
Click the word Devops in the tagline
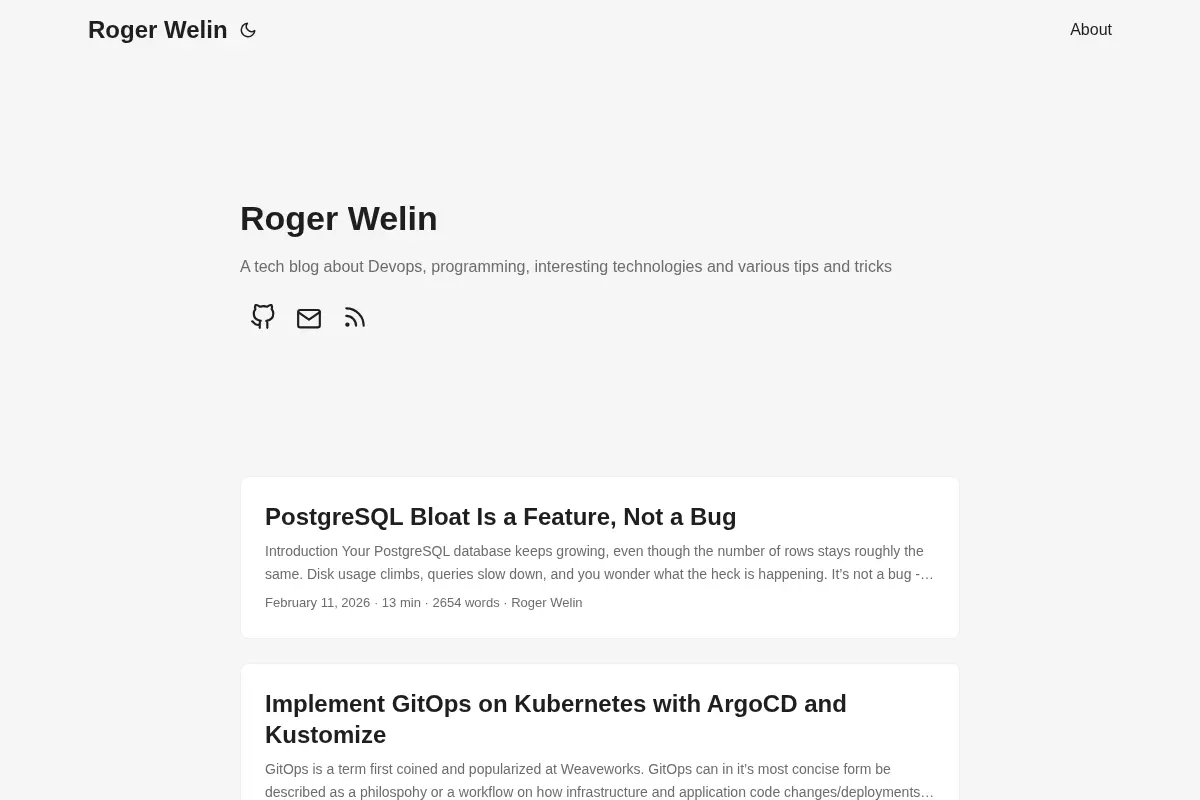[397, 267]
